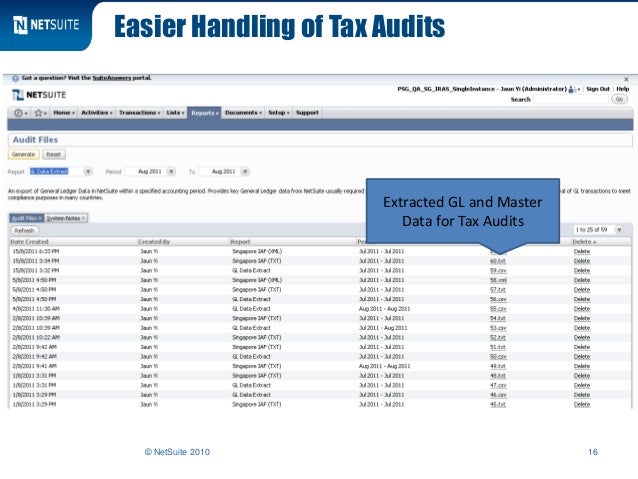Click the user role icon after Administrator

click(x=571, y=89)
